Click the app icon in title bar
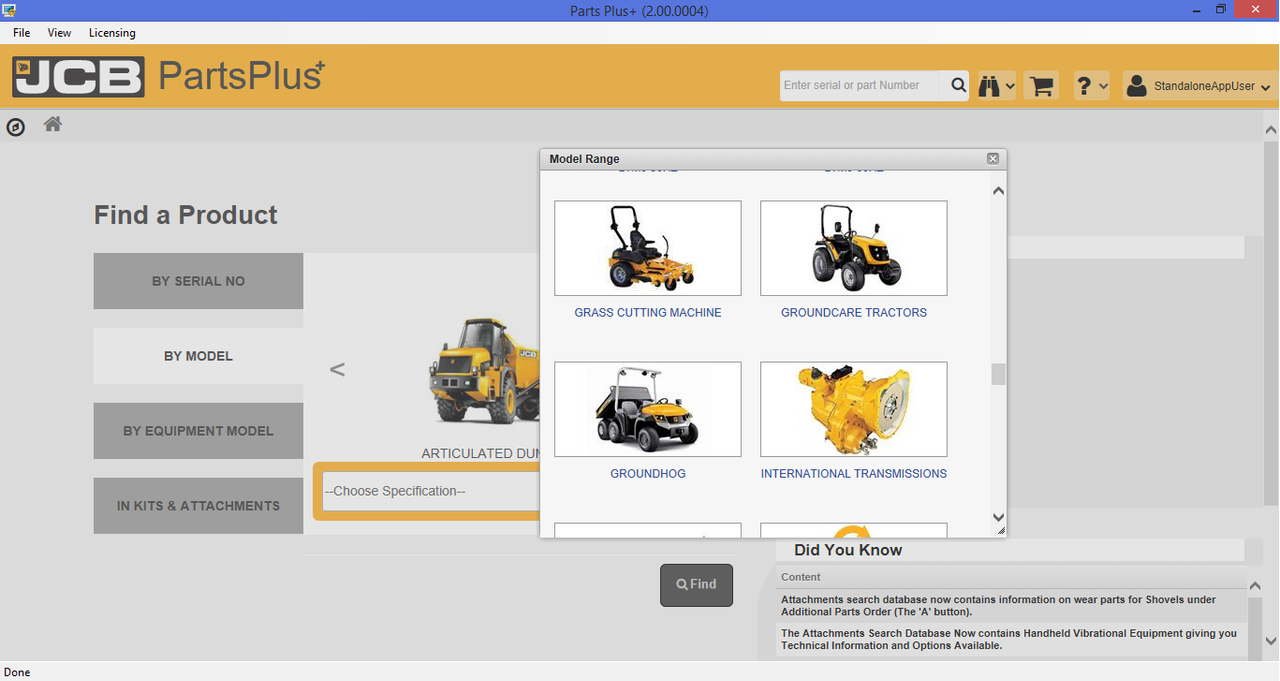The width and height of the screenshot is (1280, 681). coord(9,10)
